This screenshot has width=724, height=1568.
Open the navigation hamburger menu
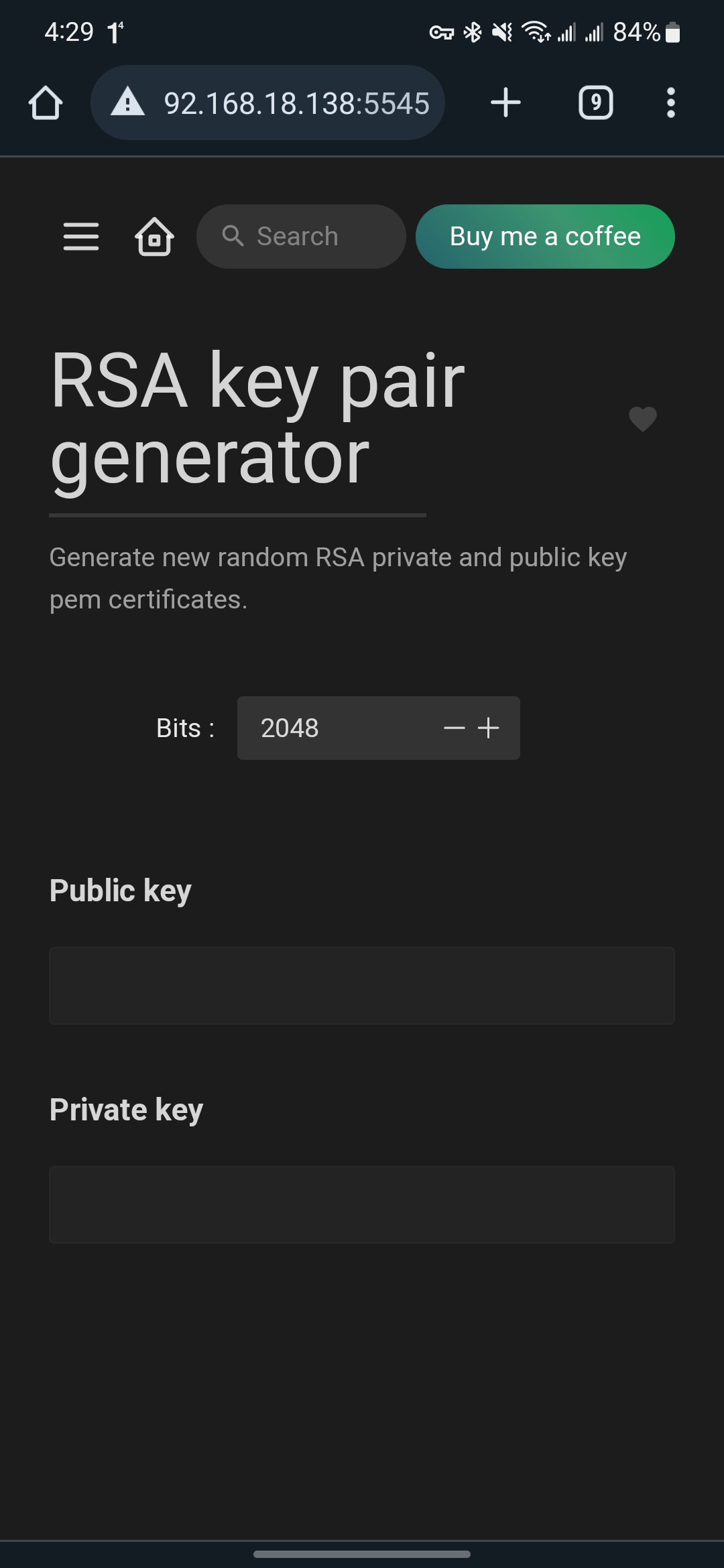coord(80,237)
